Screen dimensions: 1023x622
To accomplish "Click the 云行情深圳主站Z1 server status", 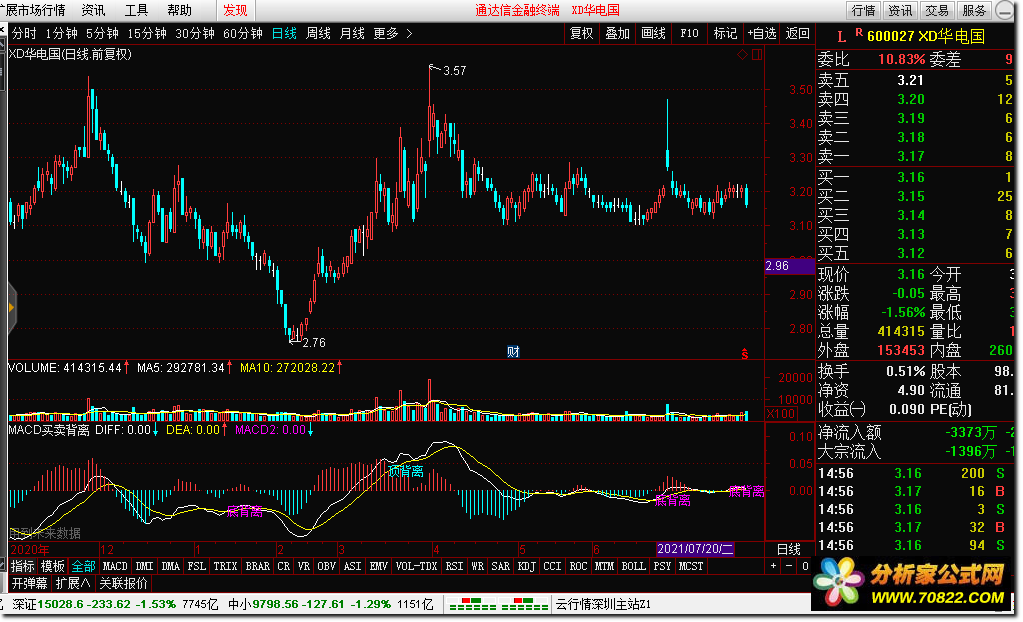I will point(603,604).
